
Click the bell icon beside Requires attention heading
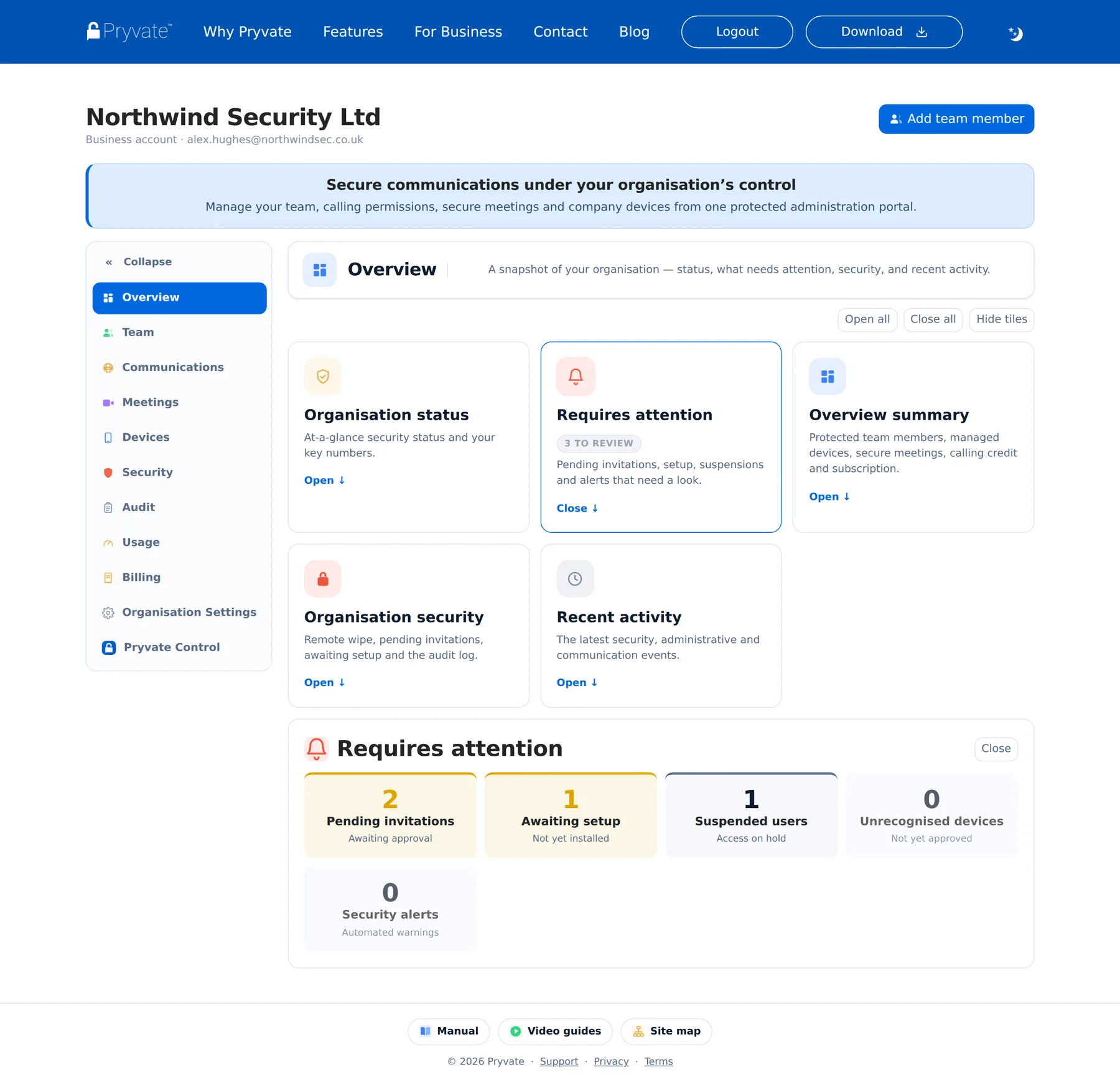[x=317, y=748]
